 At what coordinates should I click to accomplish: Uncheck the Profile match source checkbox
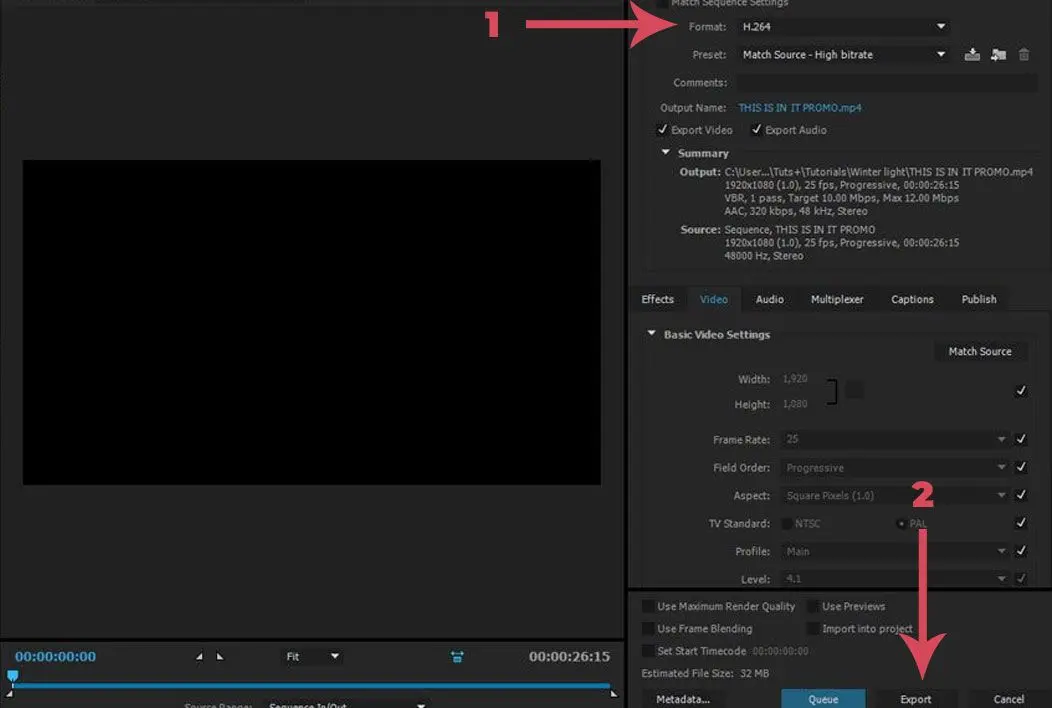[1021, 551]
